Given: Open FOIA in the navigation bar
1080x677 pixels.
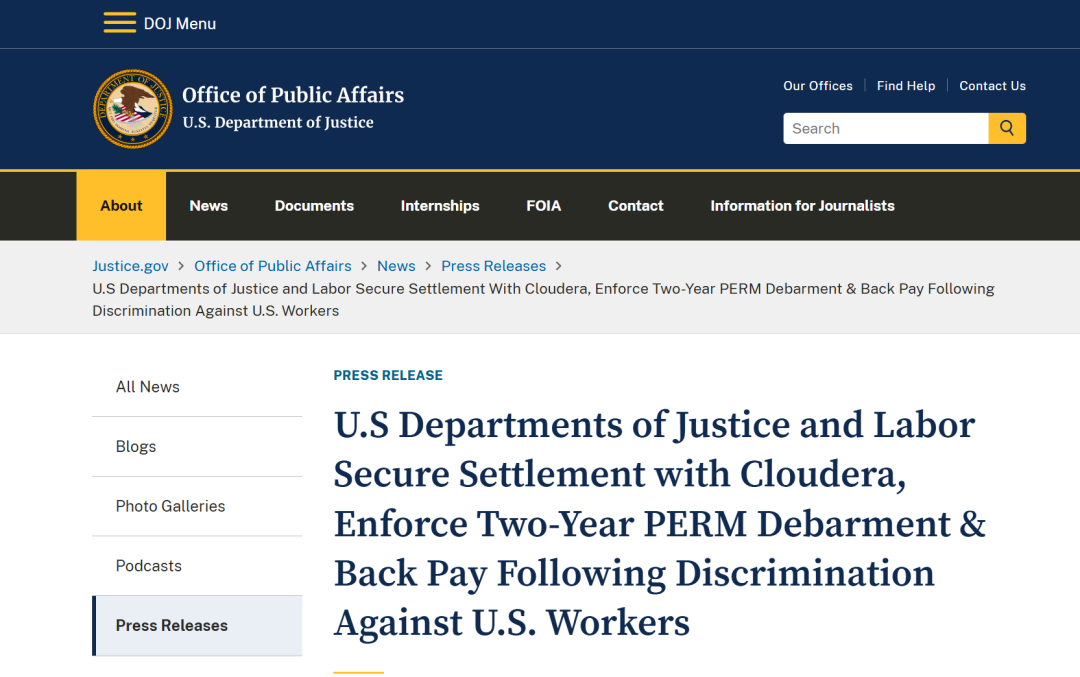Looking at the screenshot, I should coord(543,206).
